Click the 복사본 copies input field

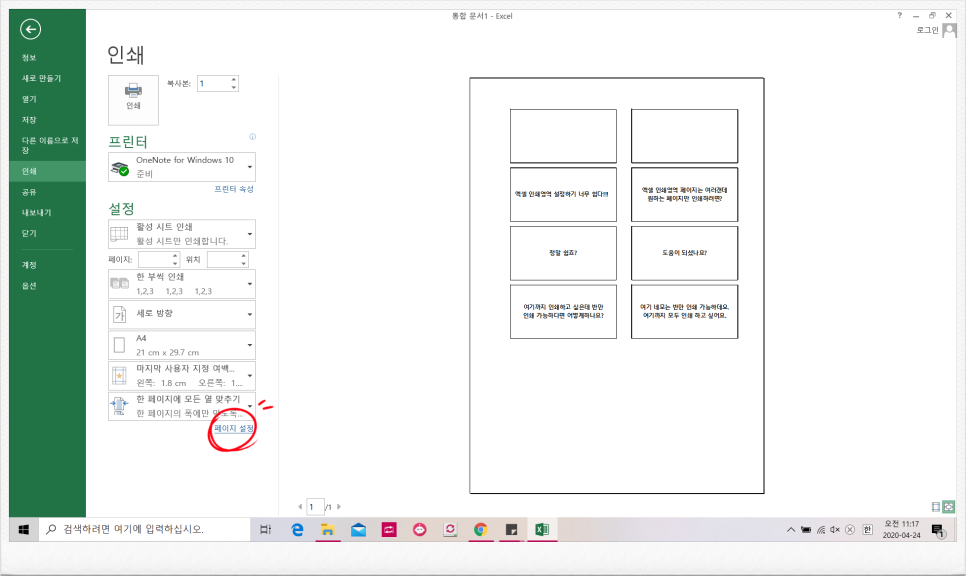click(213, 83)
